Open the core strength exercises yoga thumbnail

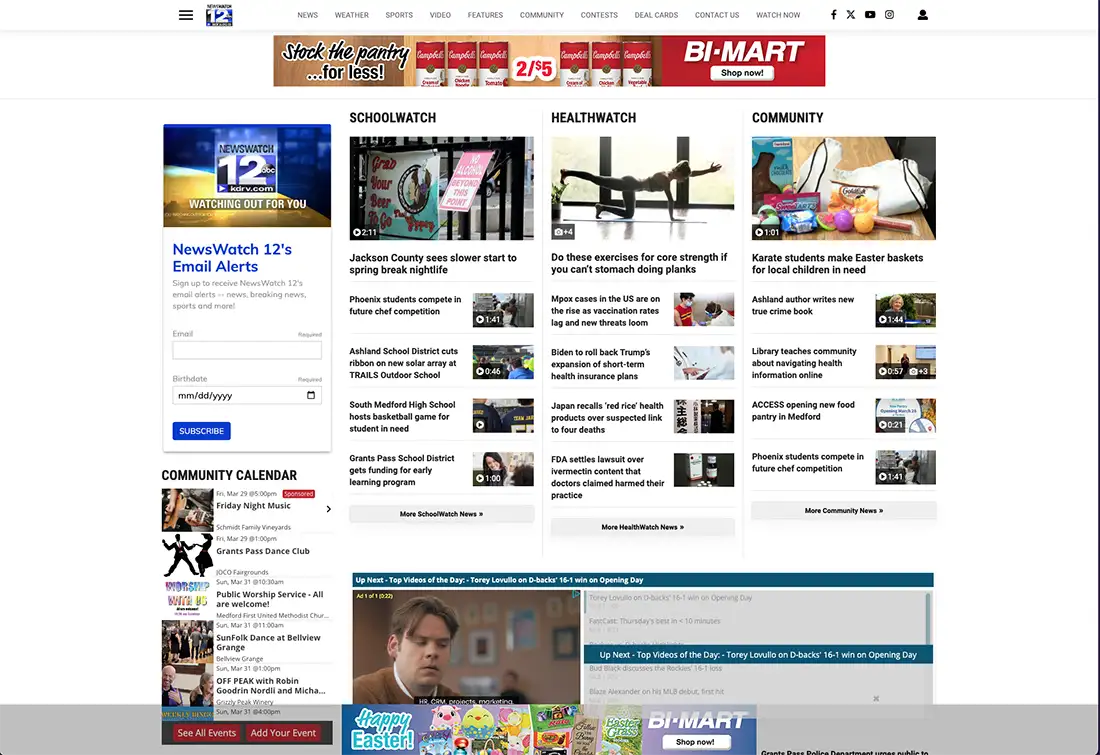point(643,188)
